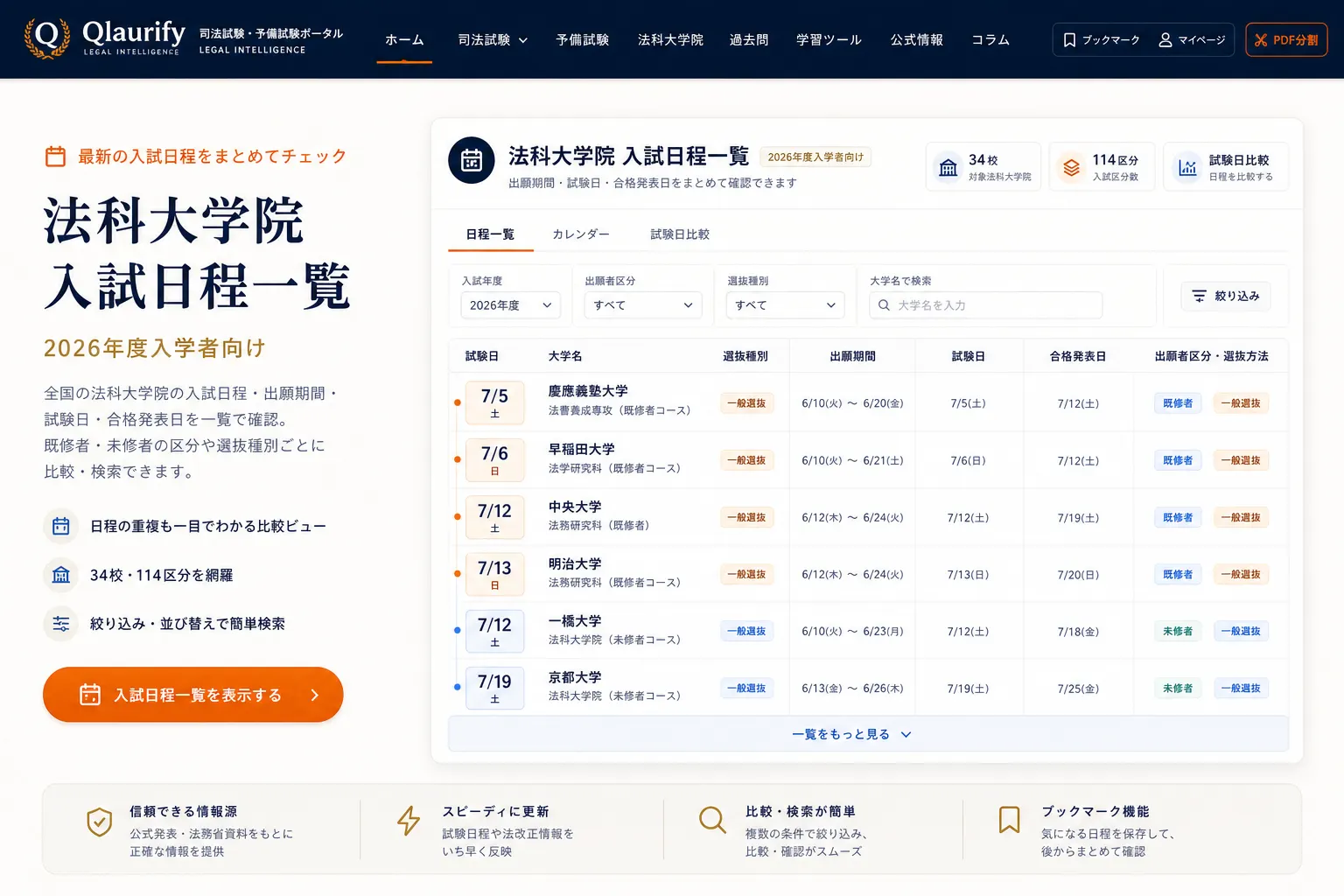
Task: Open 予備試験 in the navigation bar
Action: pyautogui.click(x=583, y=40)
